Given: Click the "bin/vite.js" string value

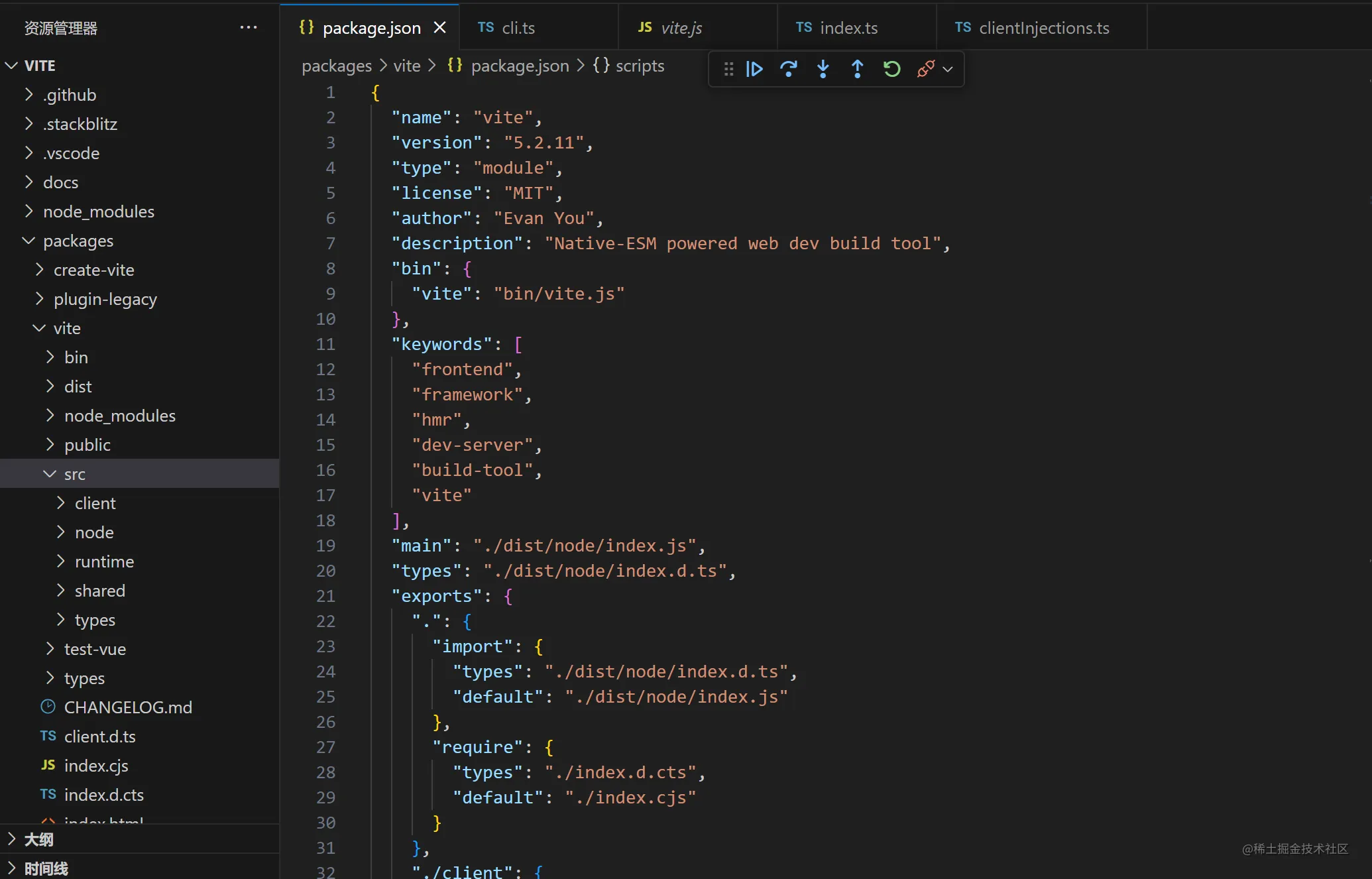Looking at the screenshot, I should point(559,294).
